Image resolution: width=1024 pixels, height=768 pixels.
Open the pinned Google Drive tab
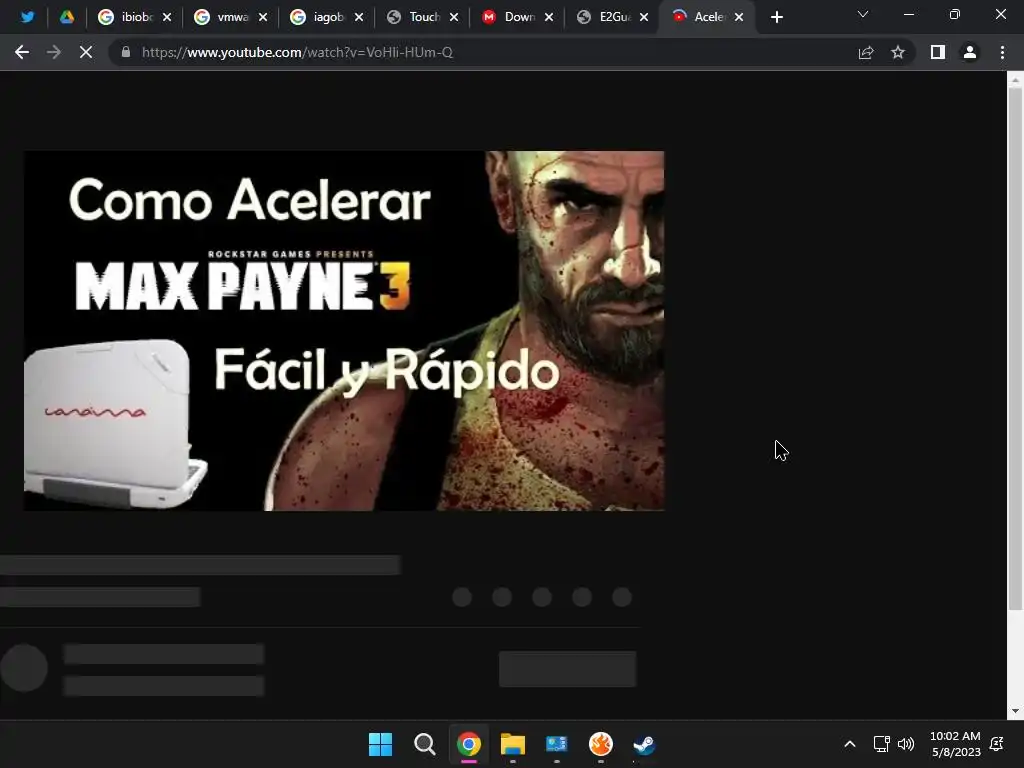[67, 17]
